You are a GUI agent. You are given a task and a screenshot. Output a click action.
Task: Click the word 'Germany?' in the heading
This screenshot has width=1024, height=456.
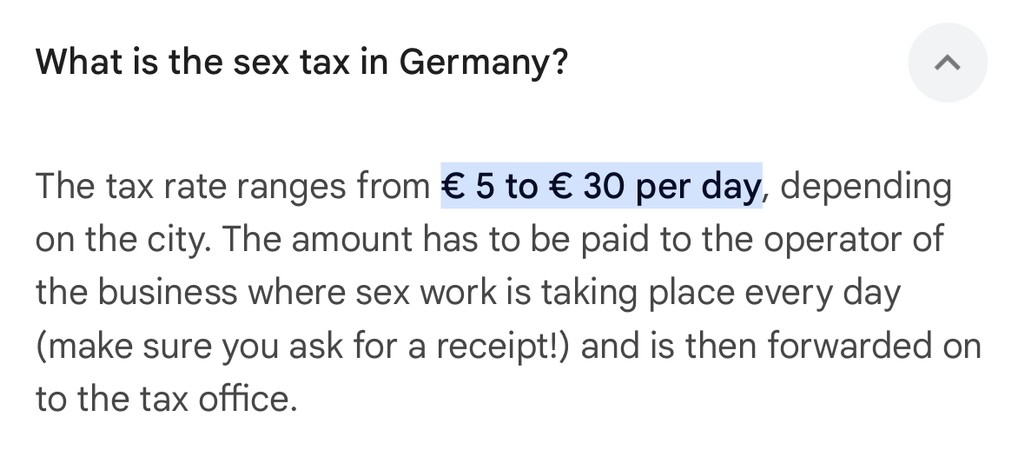pos(483,64)
